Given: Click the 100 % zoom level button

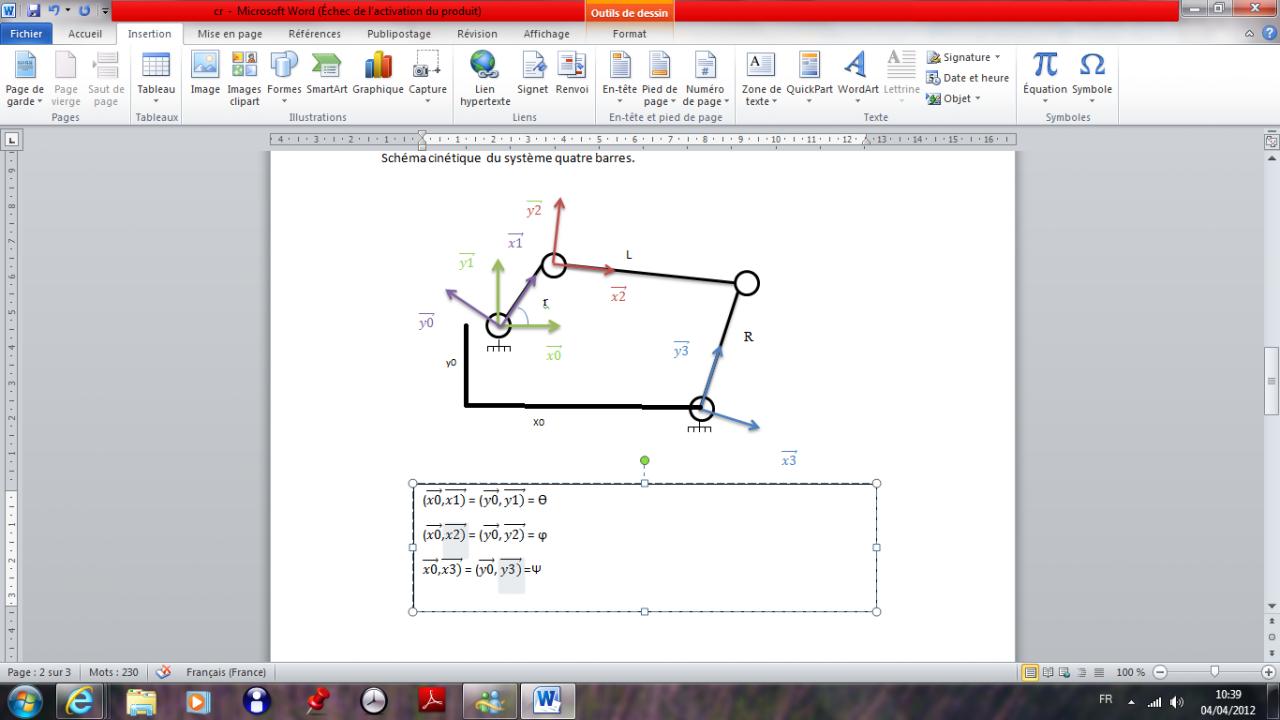Looking at the screenshot, I should click(1130, 672).
